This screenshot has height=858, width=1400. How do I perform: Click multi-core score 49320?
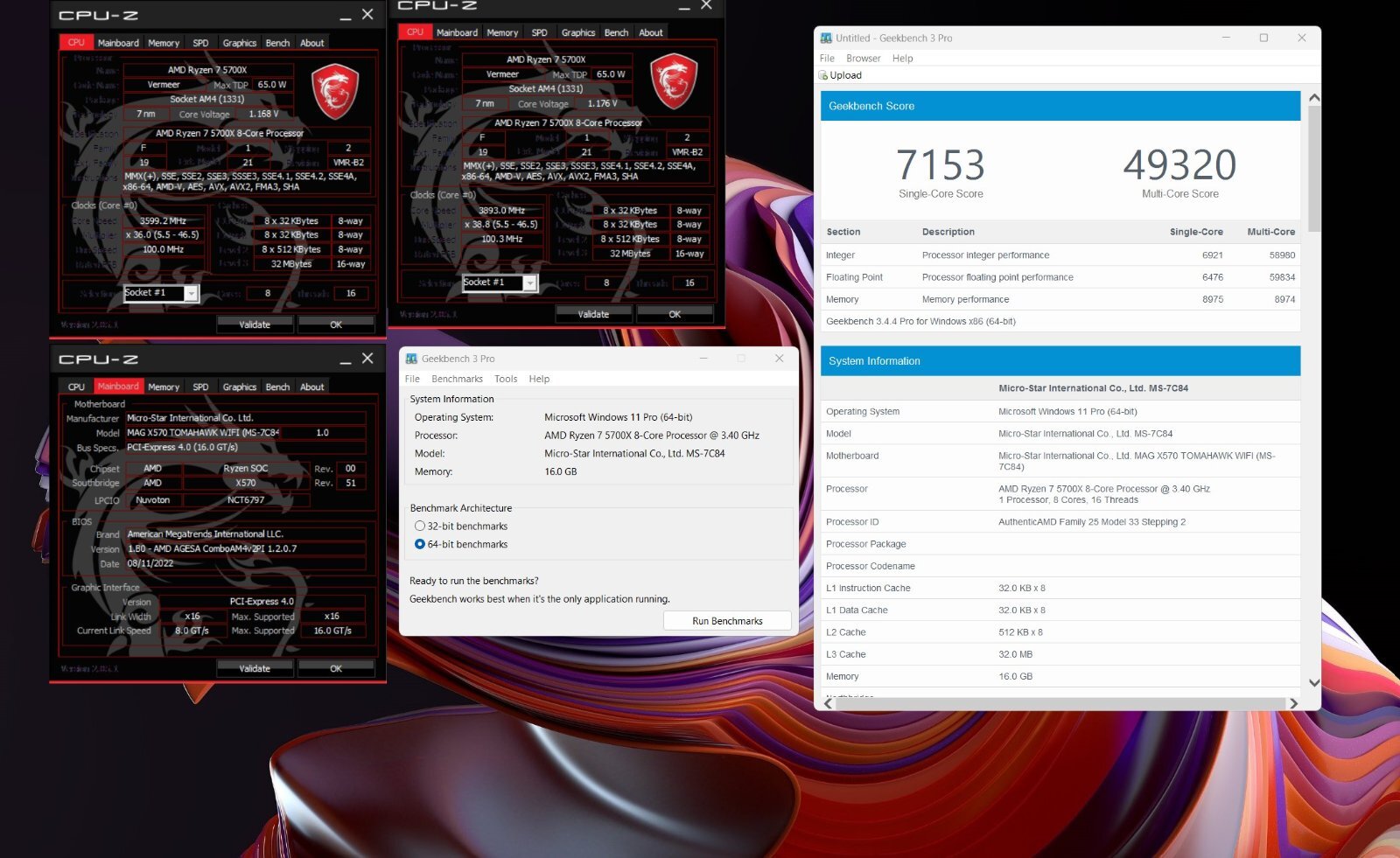(x=1179, y=164)
